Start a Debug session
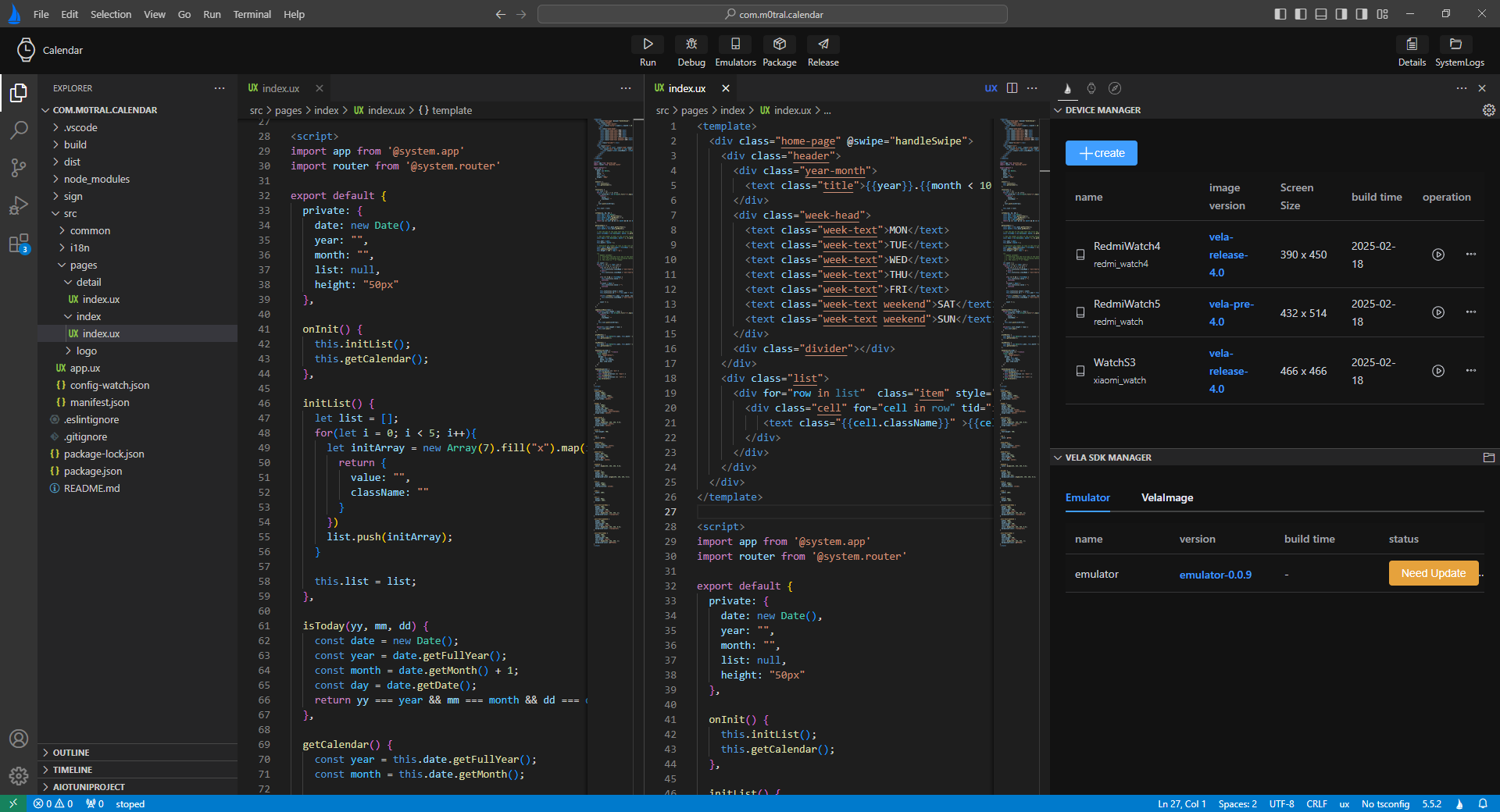Viewport: 1500px width, 812px height. click(x=691, y=51)
